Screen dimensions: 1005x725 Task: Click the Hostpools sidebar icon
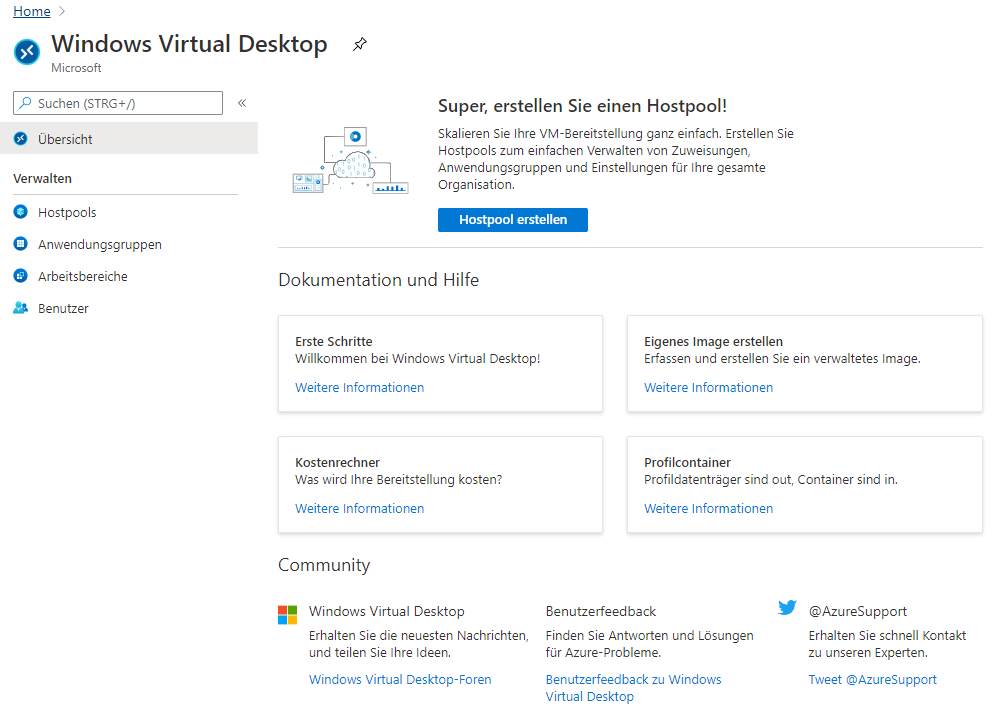point(21,212)
